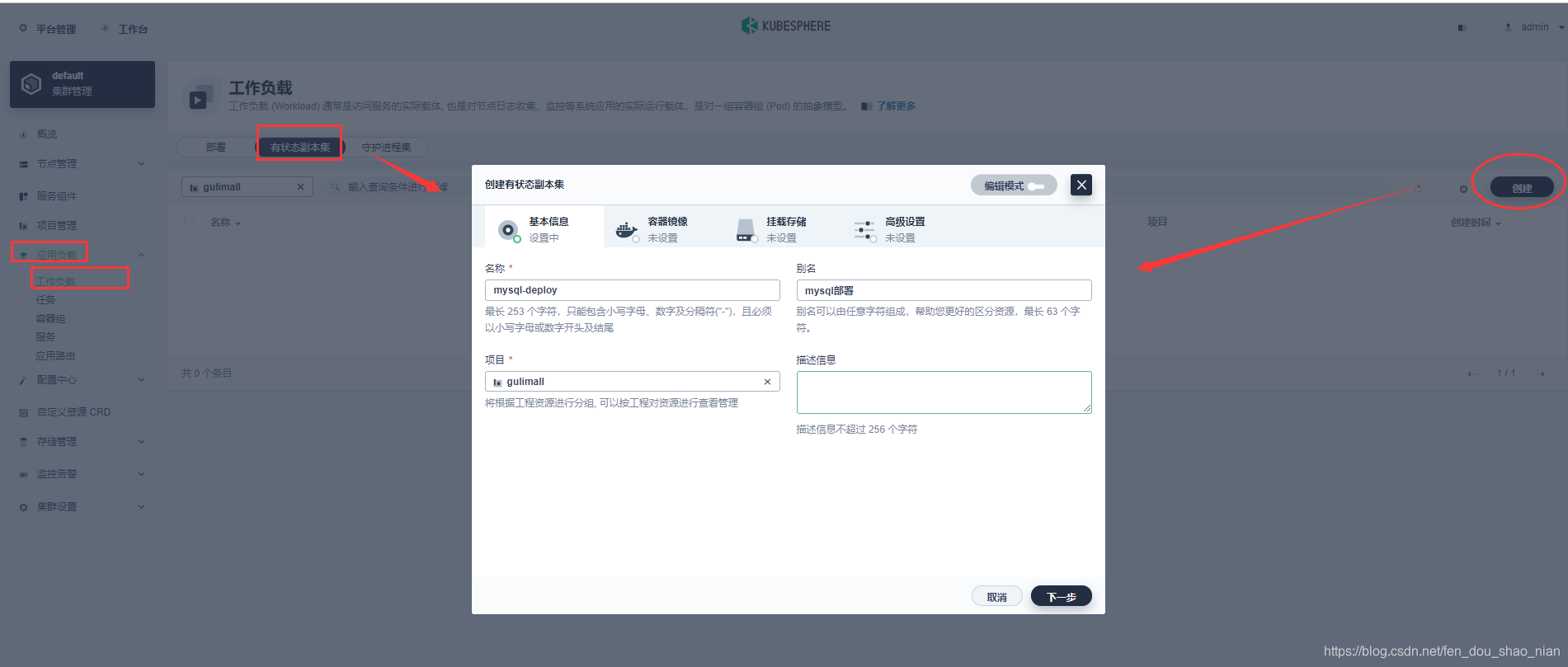Open the 工作台 menu

coord(125,29)
